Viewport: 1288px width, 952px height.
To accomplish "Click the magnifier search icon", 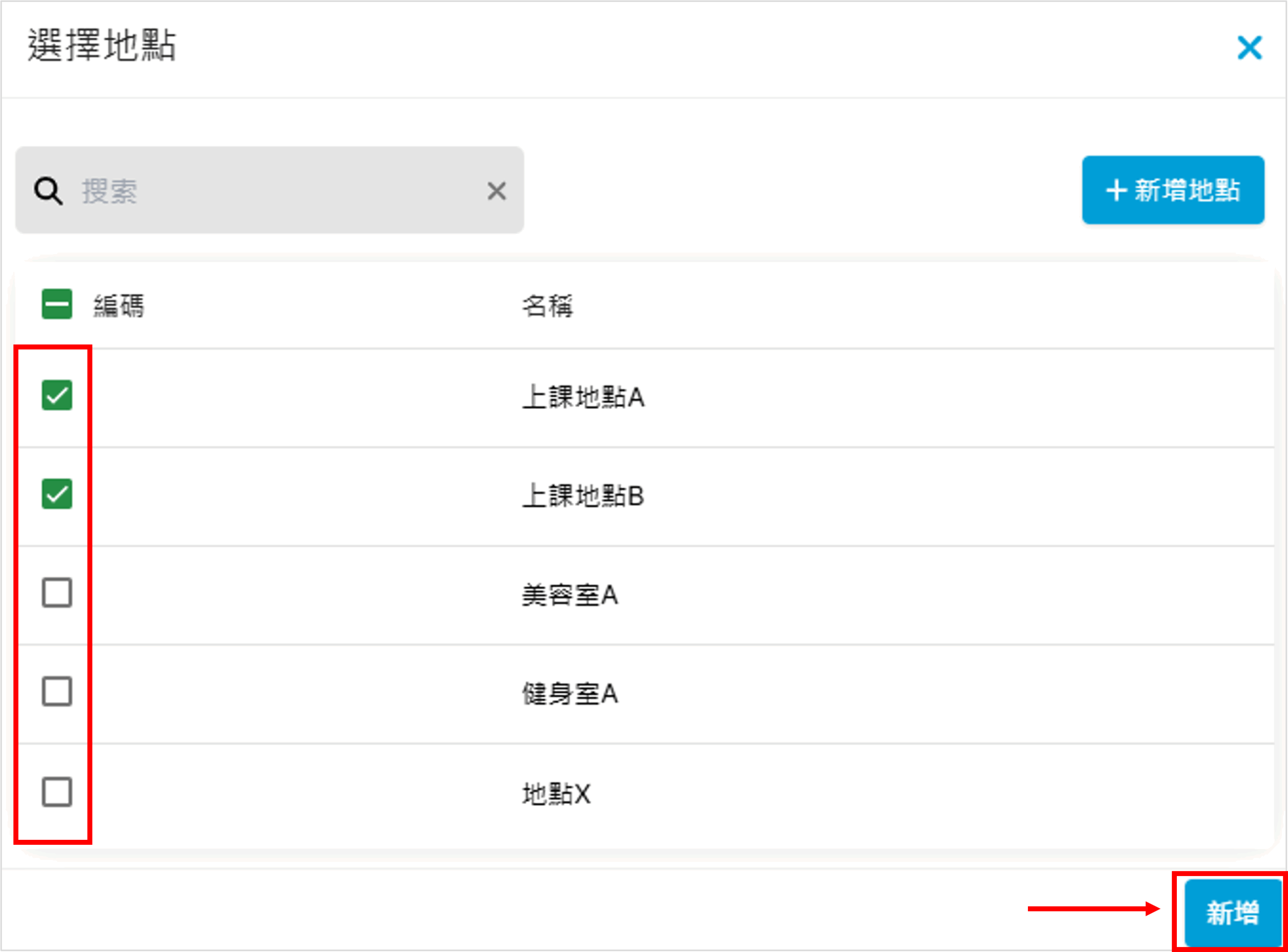I will 48,191.
